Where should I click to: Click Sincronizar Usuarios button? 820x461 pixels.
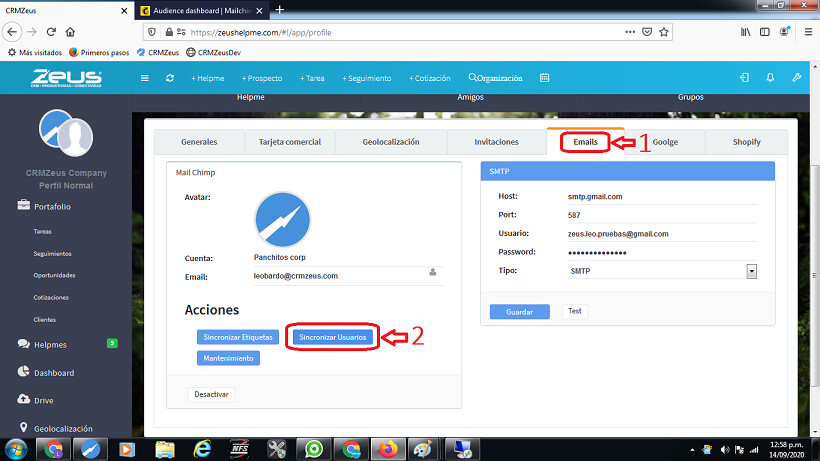(x=333, y=337)
